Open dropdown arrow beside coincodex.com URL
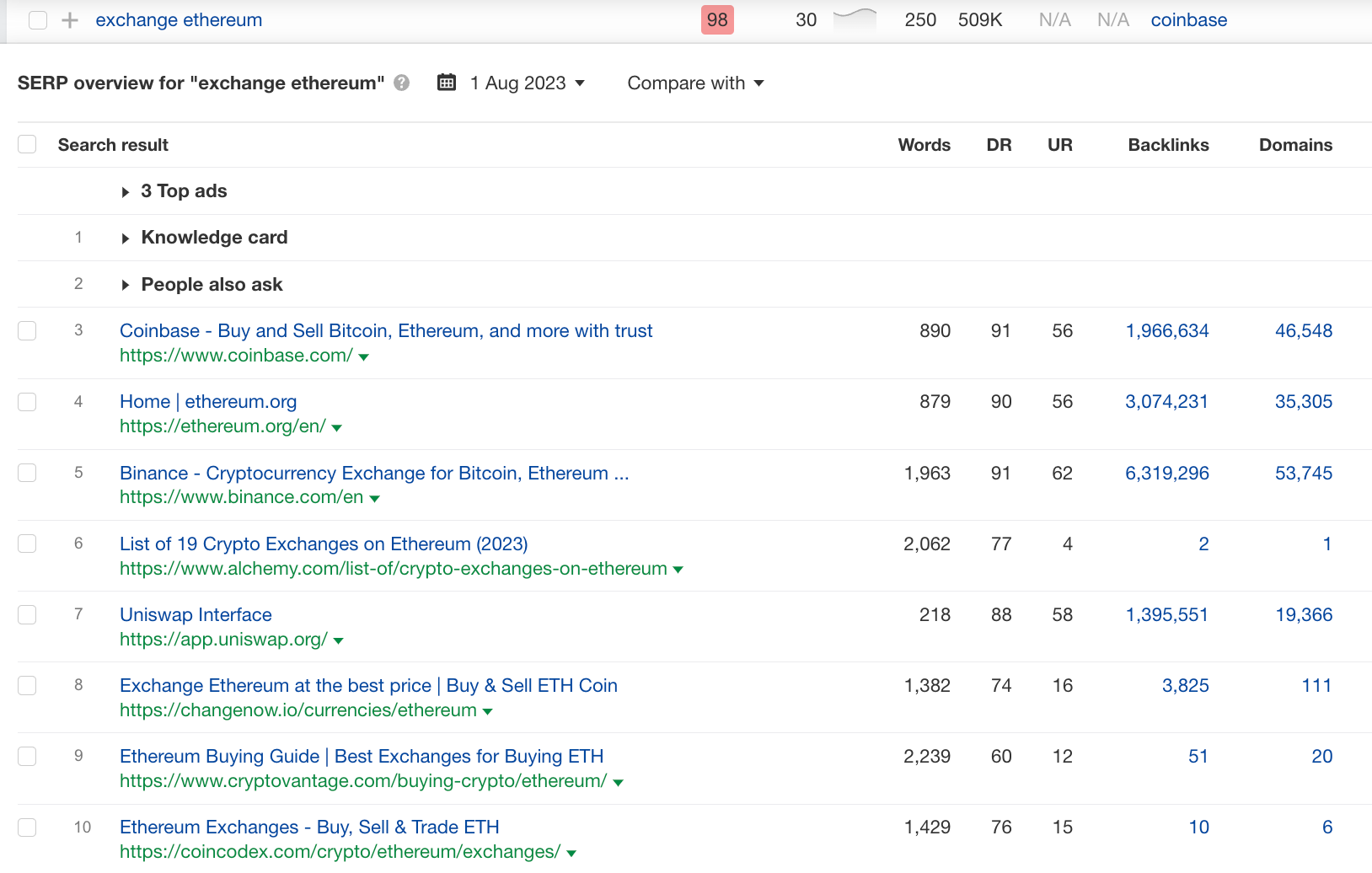 (x=571, y=854)
